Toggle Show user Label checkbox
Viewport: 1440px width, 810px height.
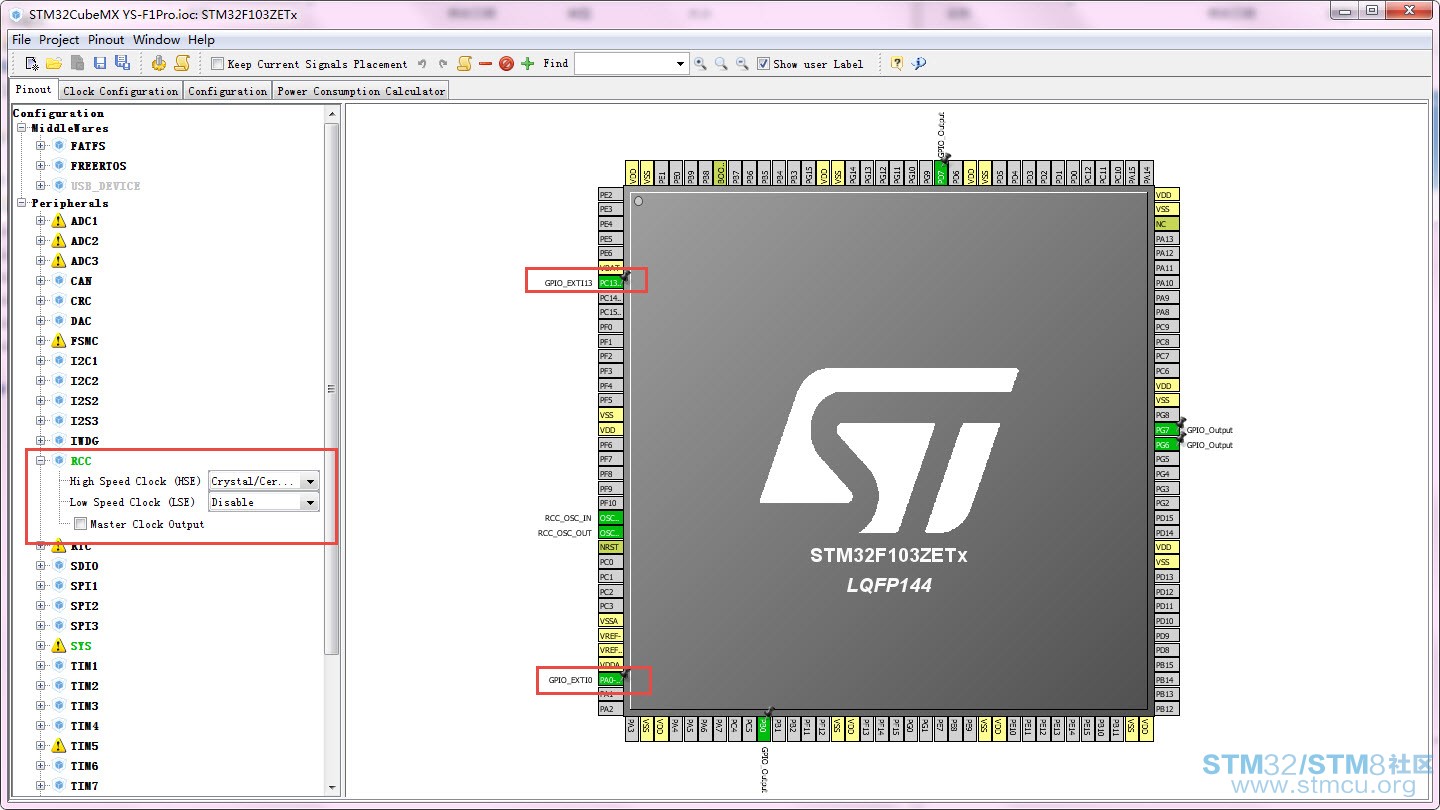[764, 64]
